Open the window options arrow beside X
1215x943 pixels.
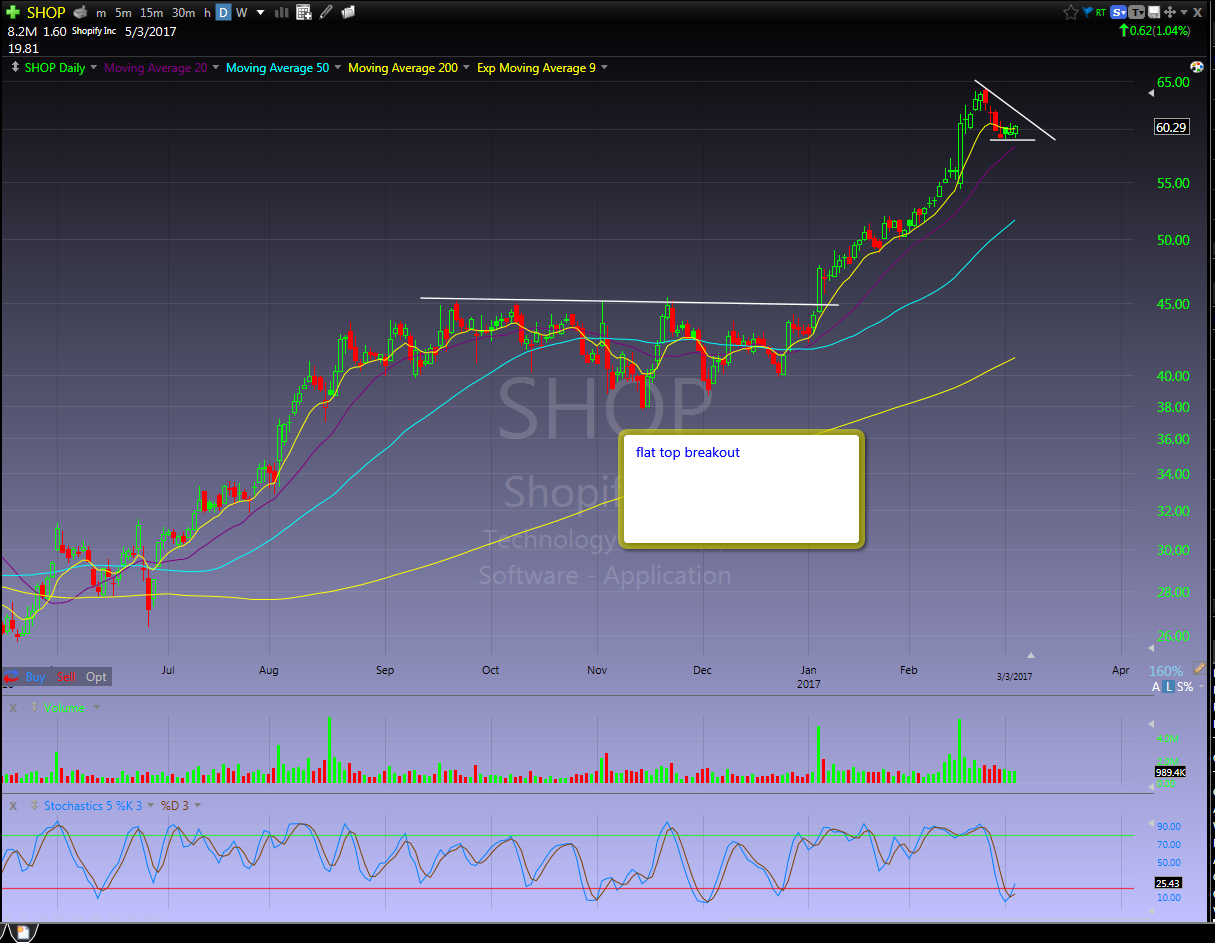click(x=1182, y=12)
